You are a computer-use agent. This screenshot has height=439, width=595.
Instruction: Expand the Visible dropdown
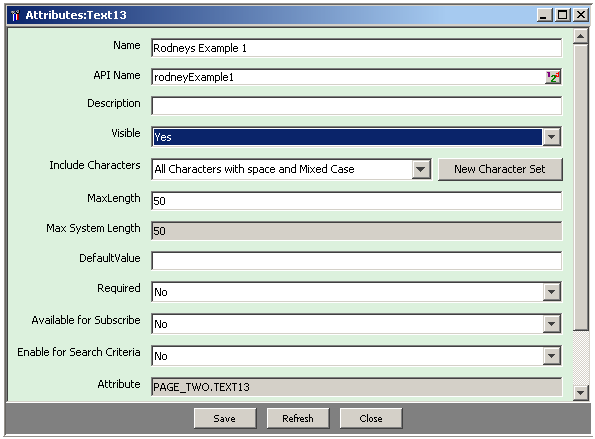click(x=551, y=137)
